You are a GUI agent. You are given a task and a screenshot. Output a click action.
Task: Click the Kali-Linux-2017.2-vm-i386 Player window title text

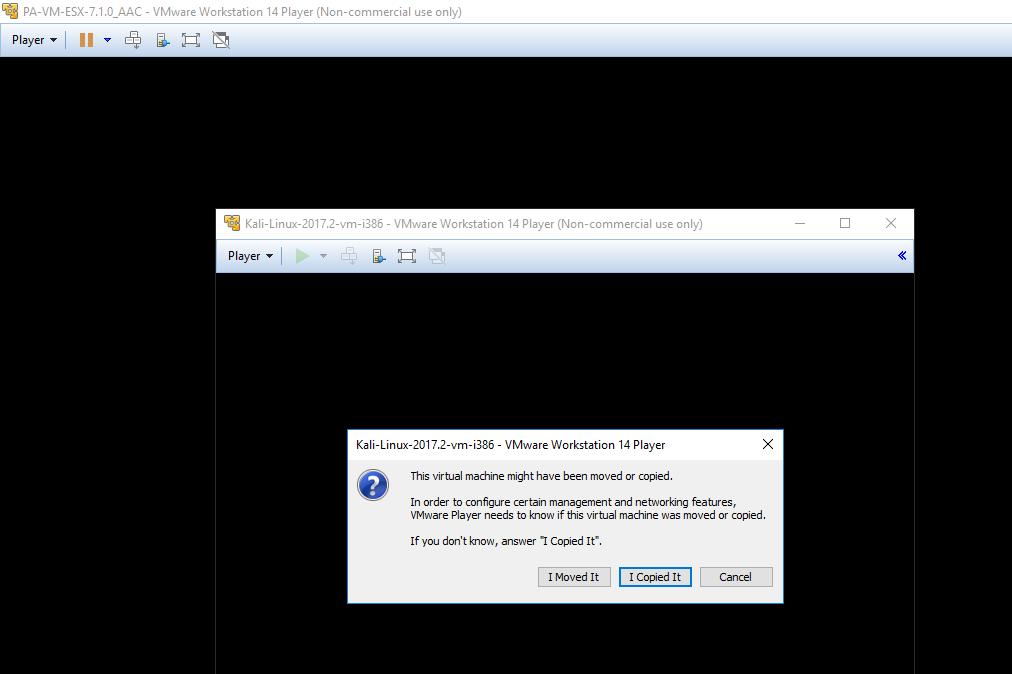[474, 224]
